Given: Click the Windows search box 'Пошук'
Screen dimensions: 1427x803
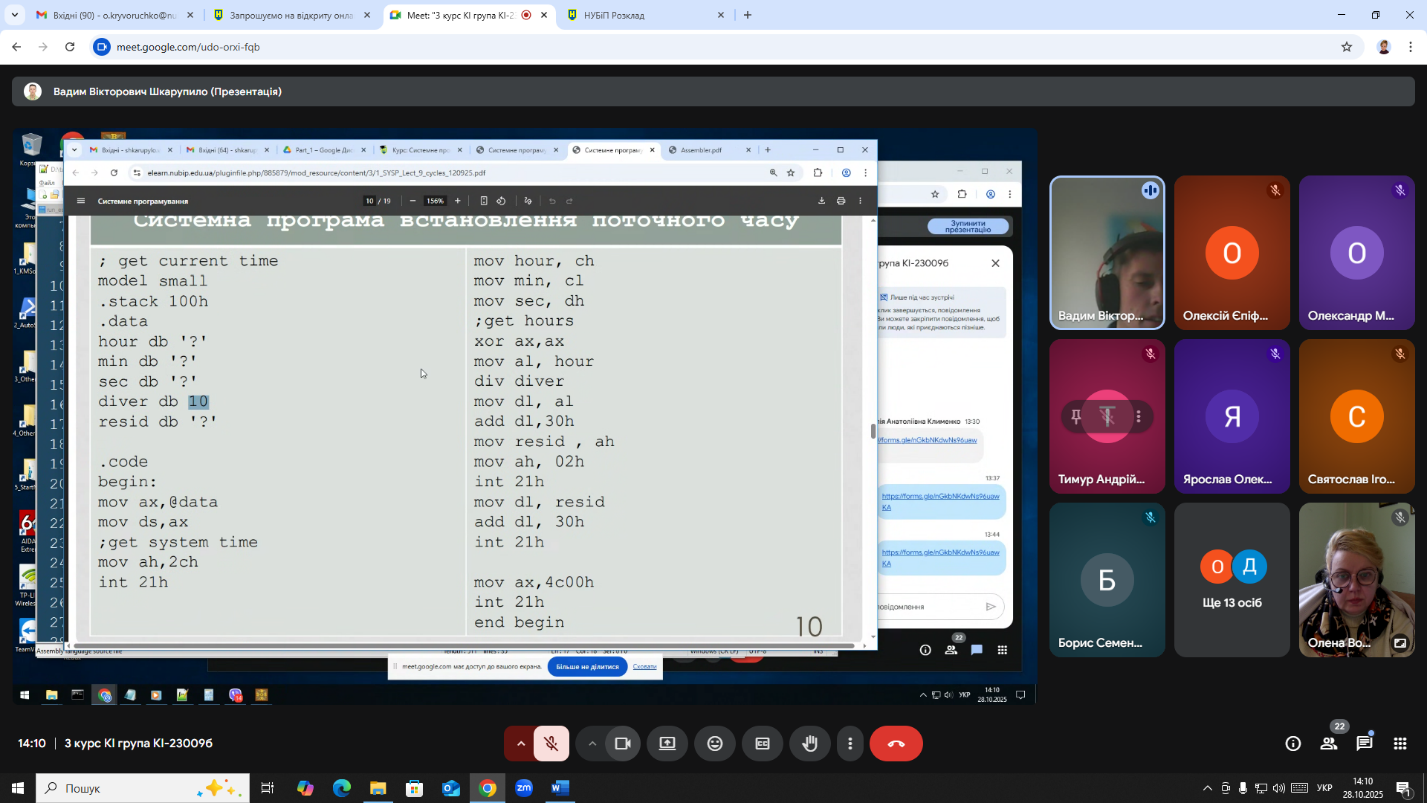Looking at the screenshot, I should click(141, 788).
